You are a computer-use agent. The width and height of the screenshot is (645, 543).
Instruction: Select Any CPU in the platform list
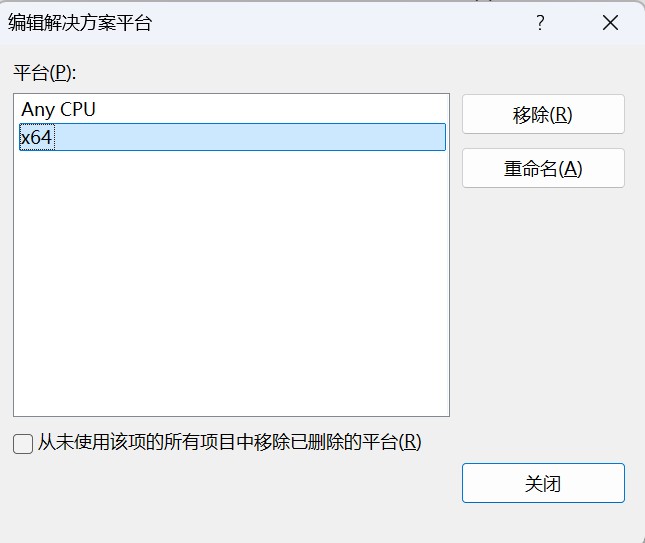[x=59, y=109]
